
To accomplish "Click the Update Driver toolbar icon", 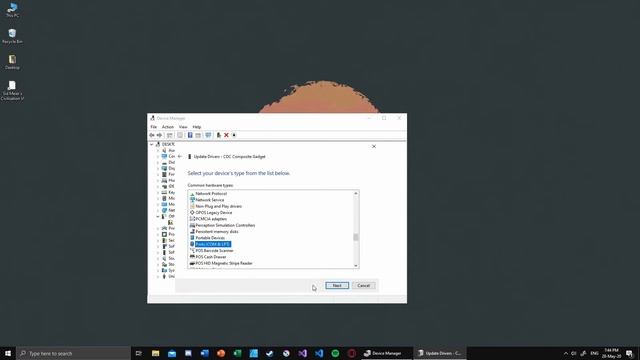I will 218,135.
